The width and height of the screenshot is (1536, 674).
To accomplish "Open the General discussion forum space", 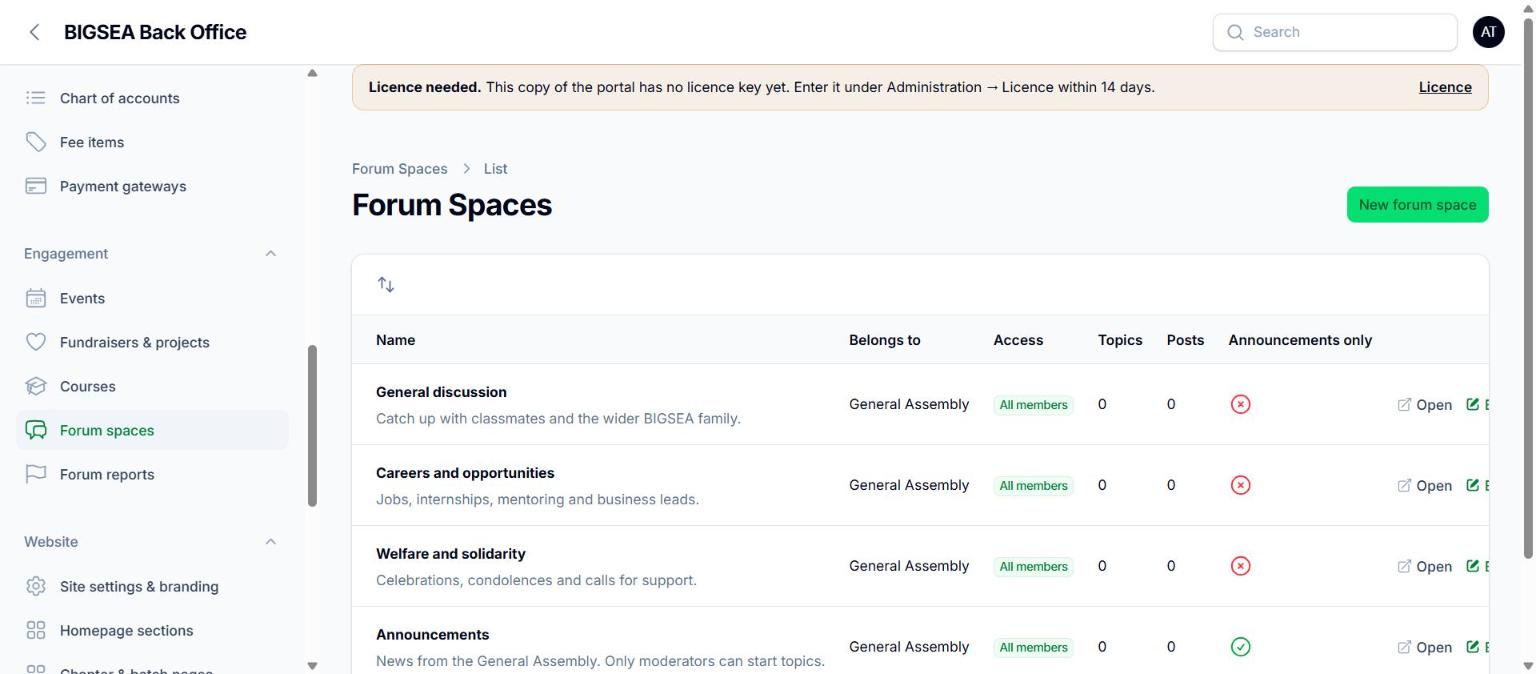I will click(x=1425, y=405).
